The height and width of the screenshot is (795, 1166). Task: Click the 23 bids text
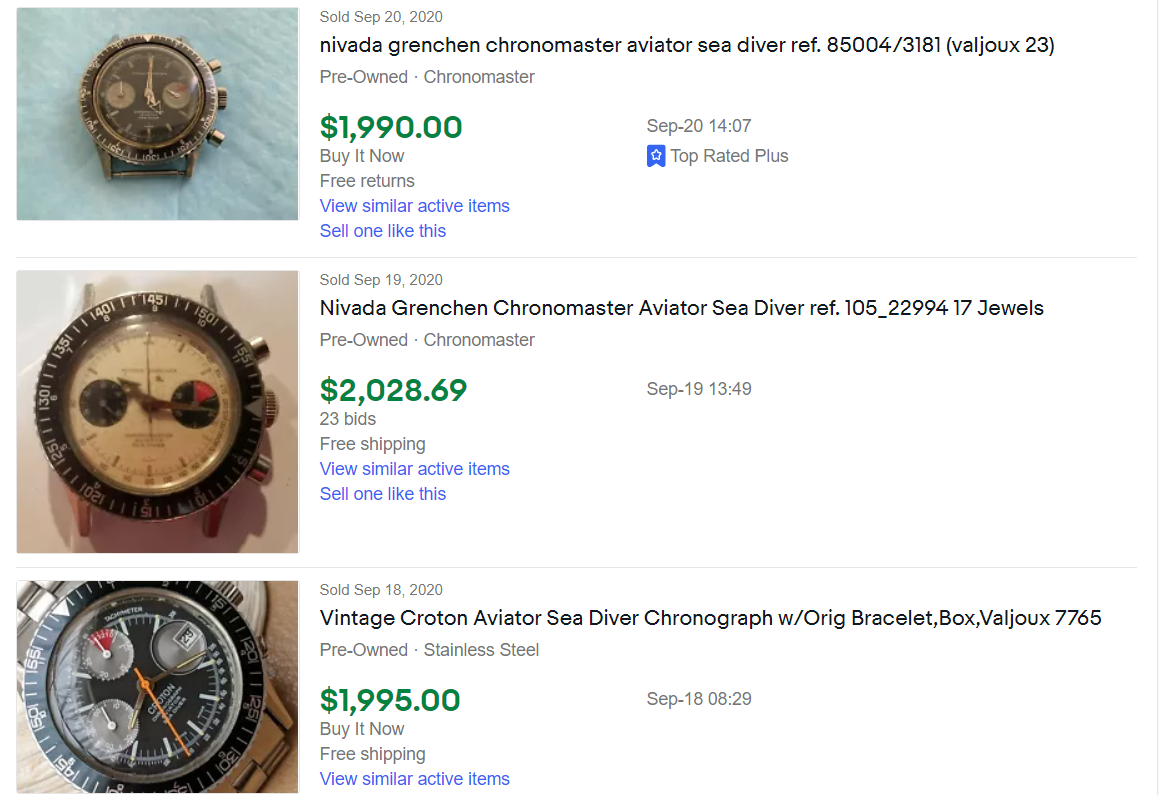[x=347, y=419]
